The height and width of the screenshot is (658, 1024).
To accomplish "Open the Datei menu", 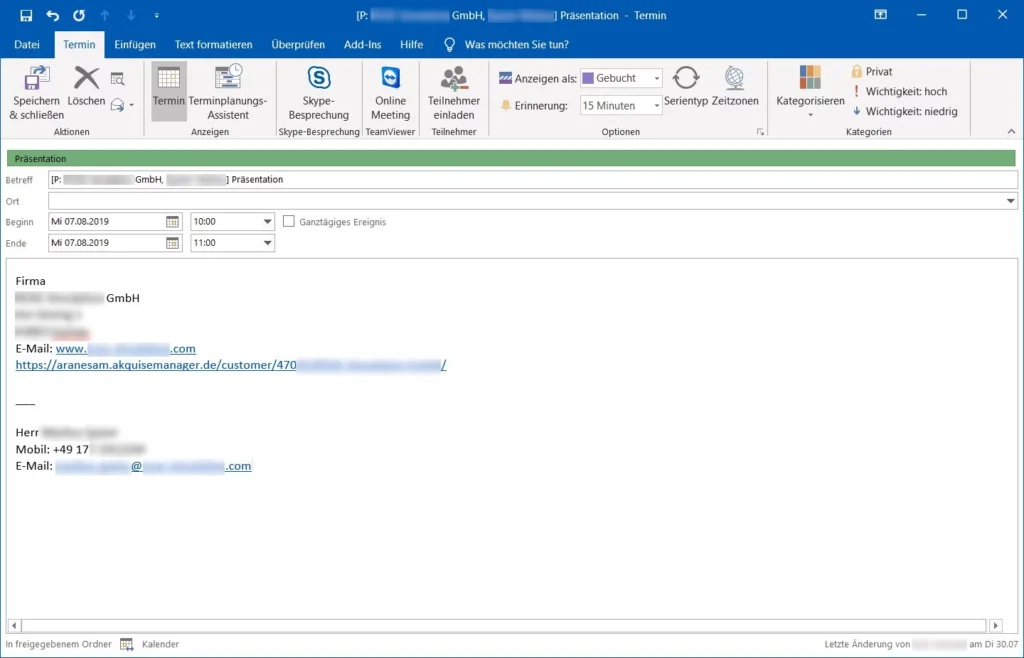I will (x=27, y=44).
